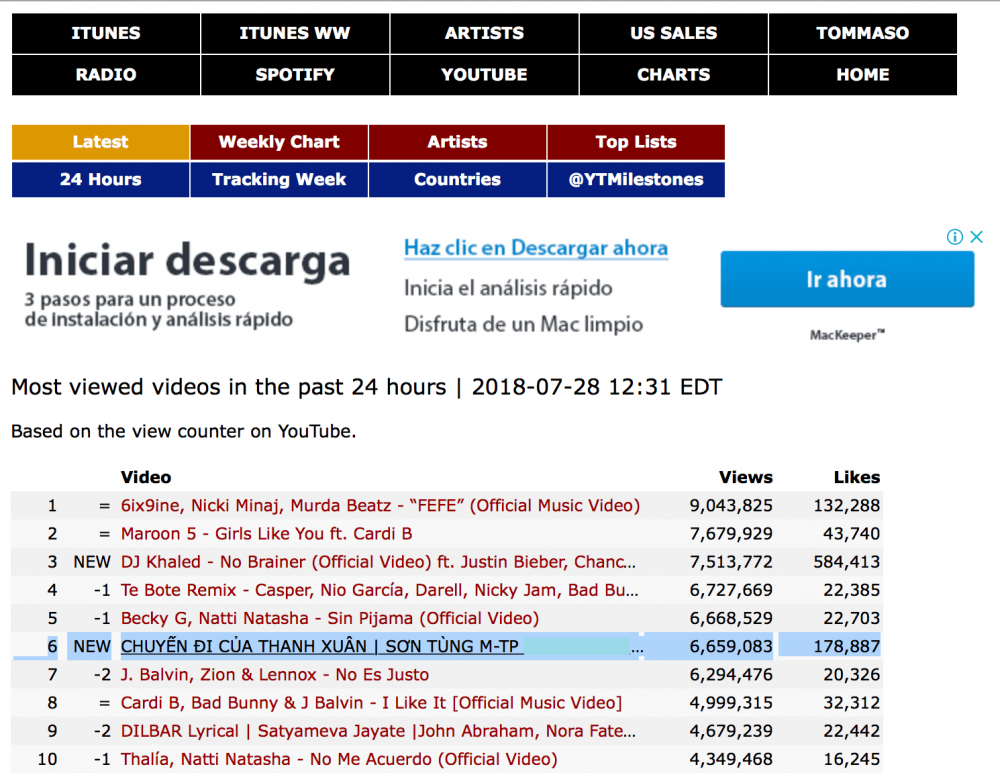Screen dimensions: 1000x773
Task: Go to HOME page
Action: coord(862,75)
